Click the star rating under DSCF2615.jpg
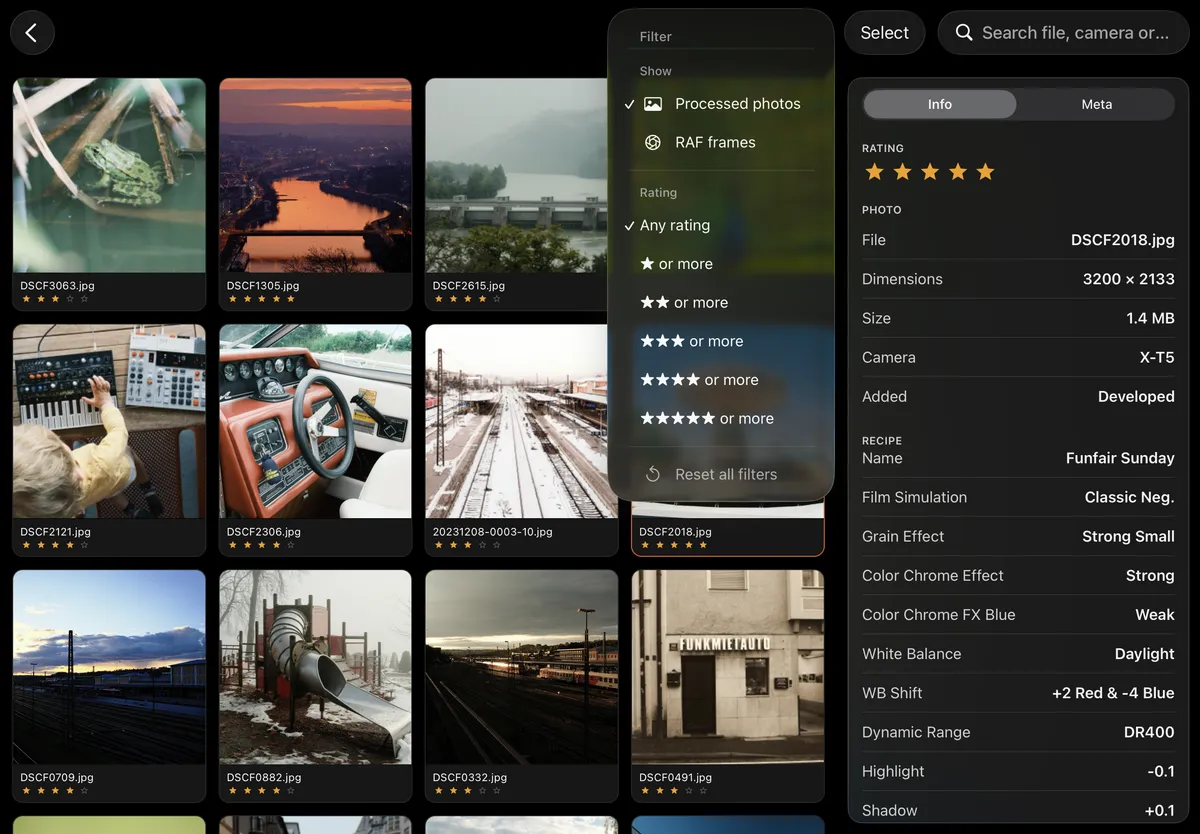Screen dimensions: 1200x834 (467, 299)
